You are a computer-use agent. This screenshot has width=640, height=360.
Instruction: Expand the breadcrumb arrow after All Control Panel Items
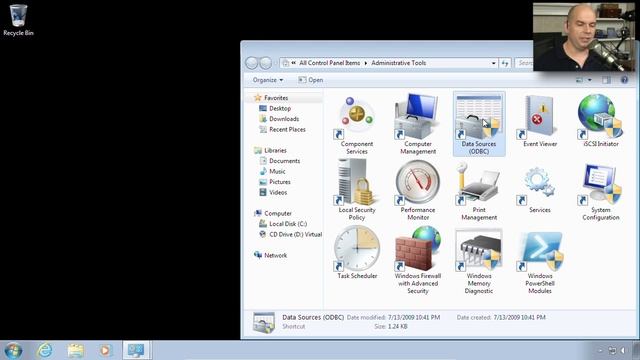366,63
